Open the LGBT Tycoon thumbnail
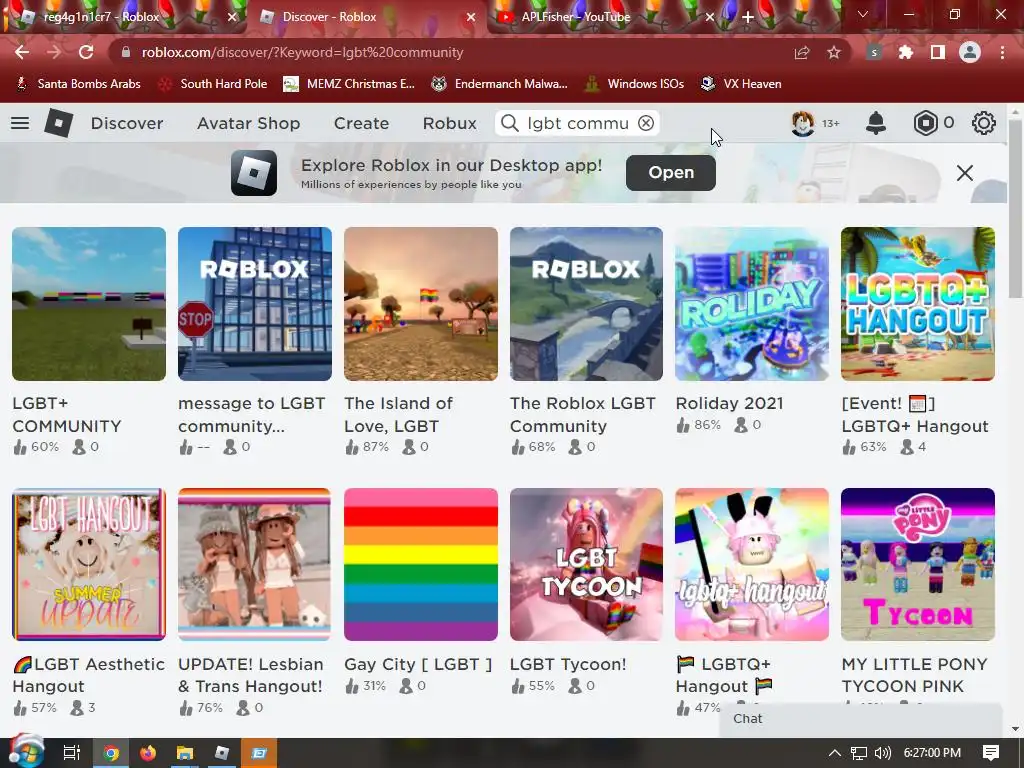This screenshot has width=1024, height=768. point(586,564)
